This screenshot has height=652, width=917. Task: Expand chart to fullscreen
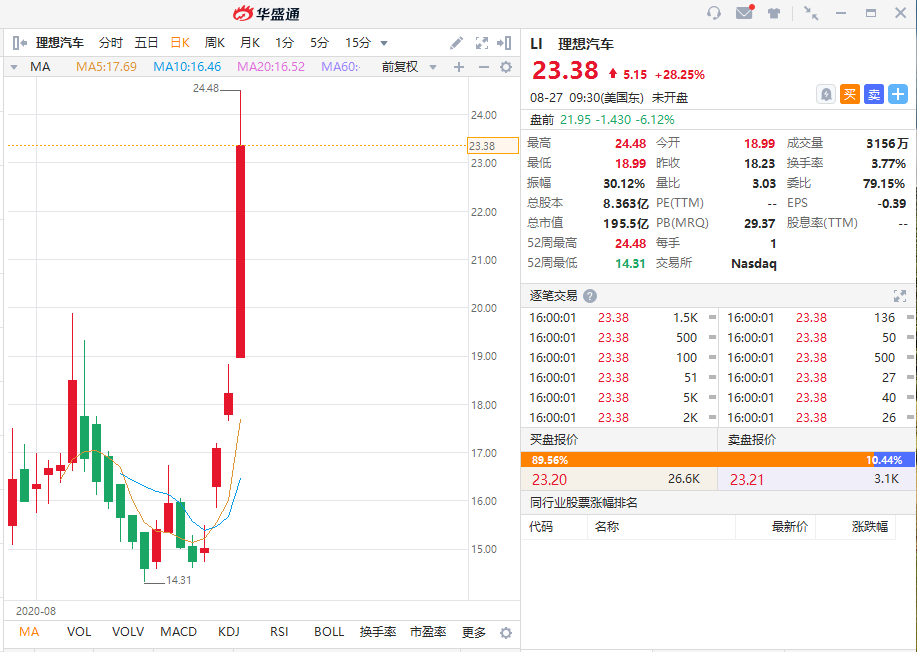[481, 43]
